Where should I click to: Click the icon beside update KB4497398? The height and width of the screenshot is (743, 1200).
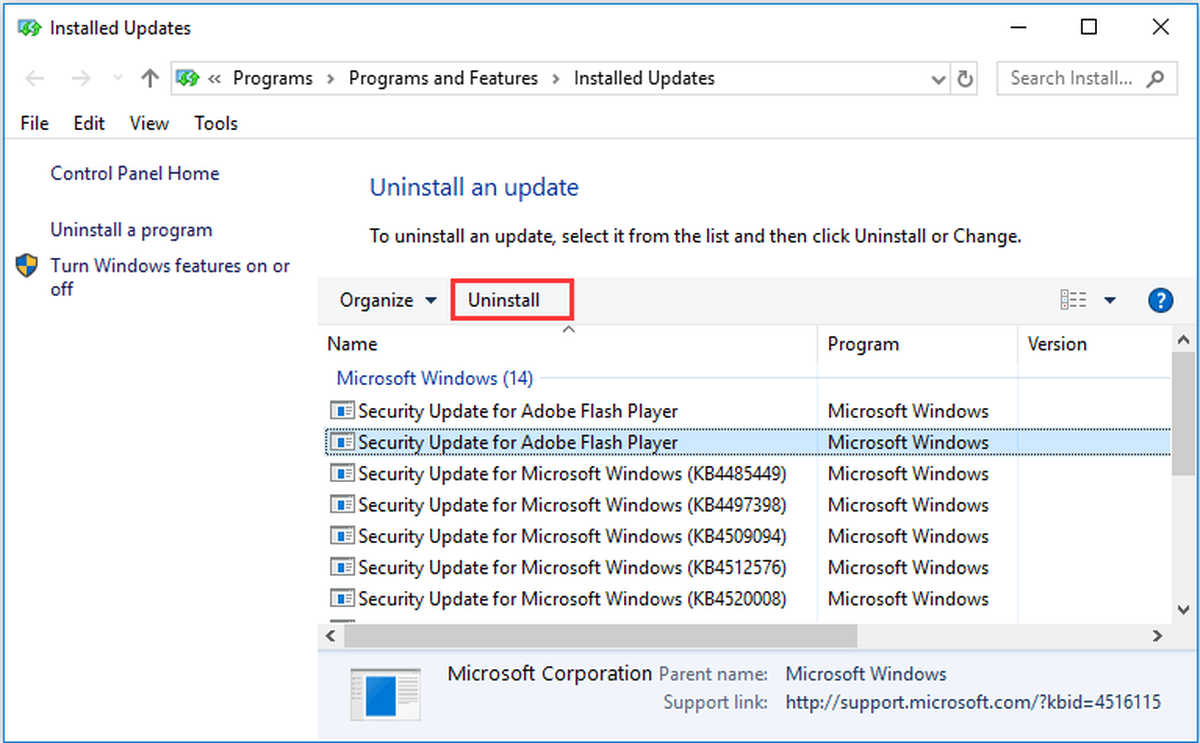pyautogui.click(x=343, y=504)
